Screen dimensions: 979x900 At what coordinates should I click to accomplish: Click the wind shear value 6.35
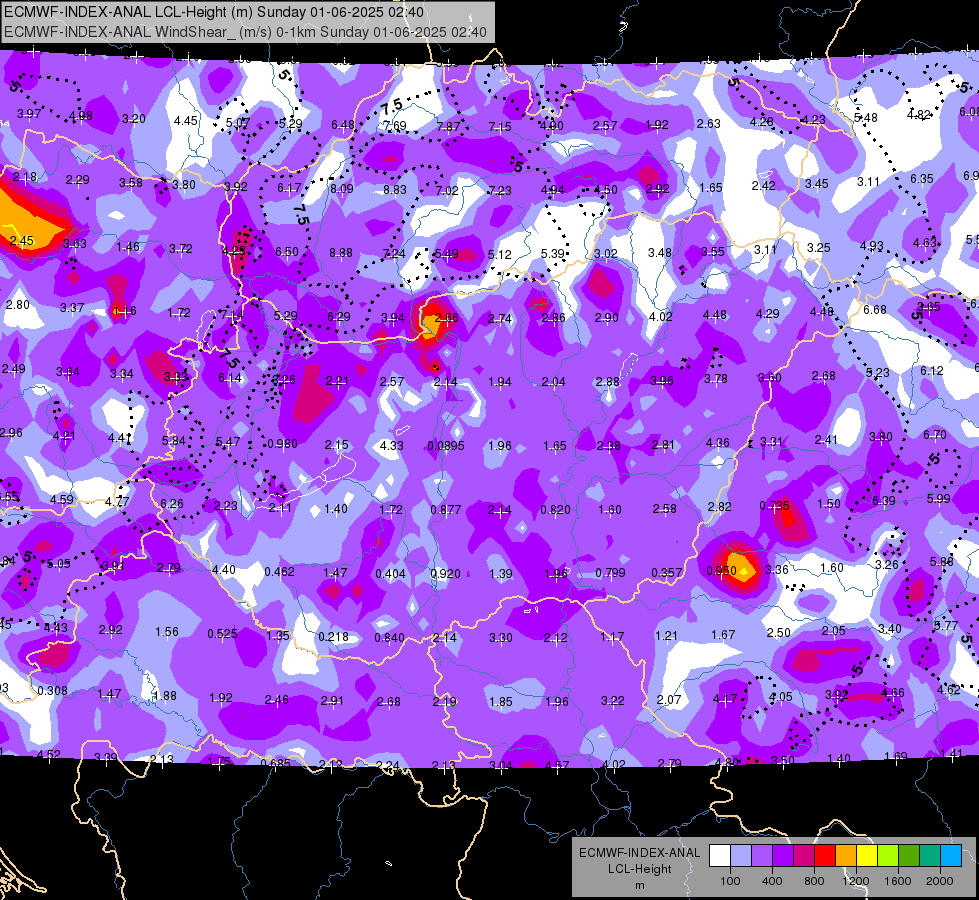click(x=922, y=179)
